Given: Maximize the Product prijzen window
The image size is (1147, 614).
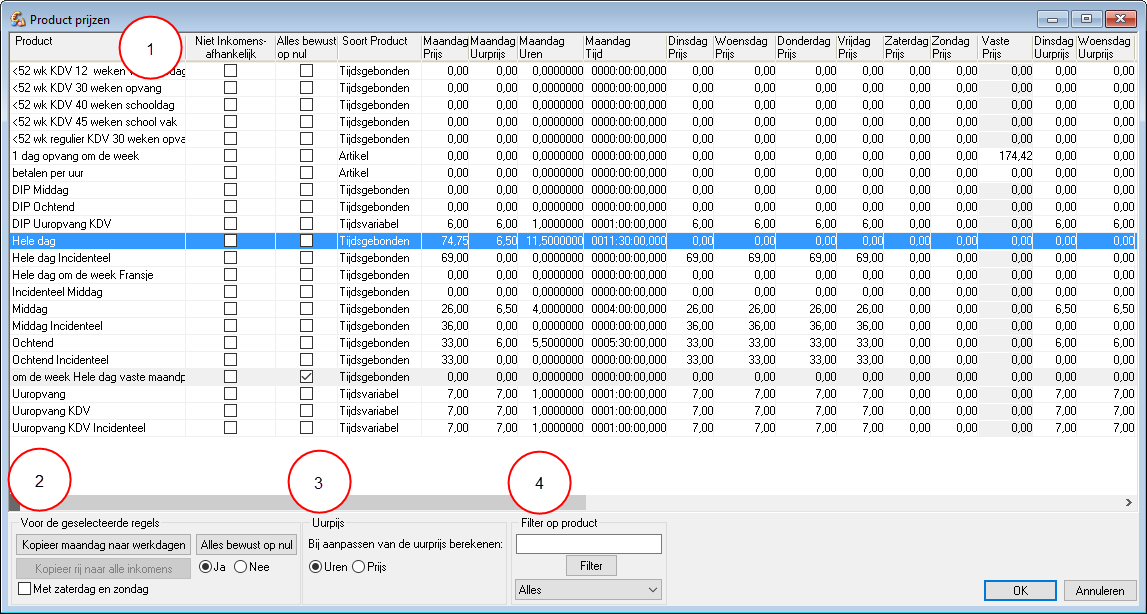Looking at the screenshot, I should coord(1086,18).
